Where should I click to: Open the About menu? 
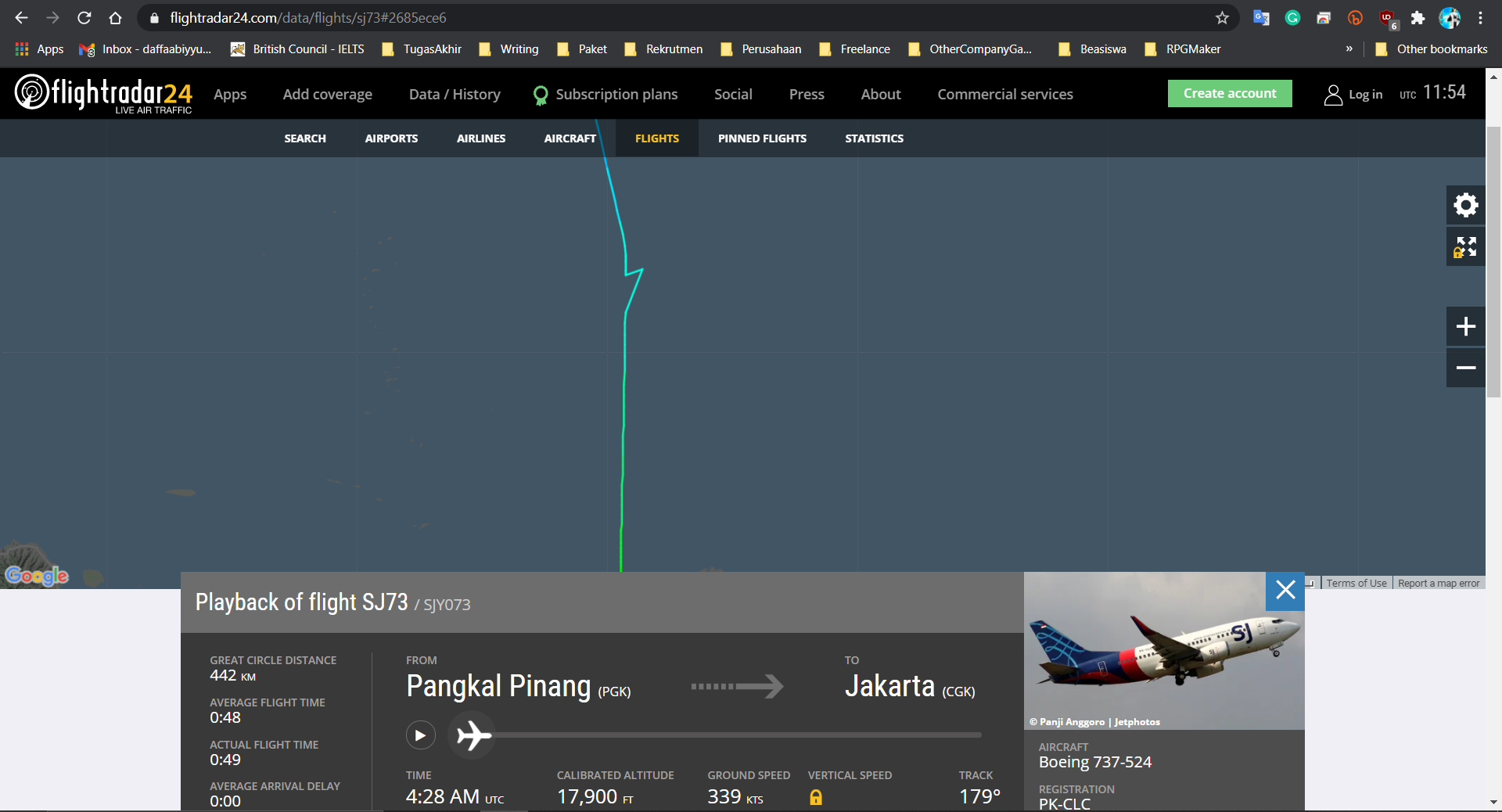pos(881,95)
